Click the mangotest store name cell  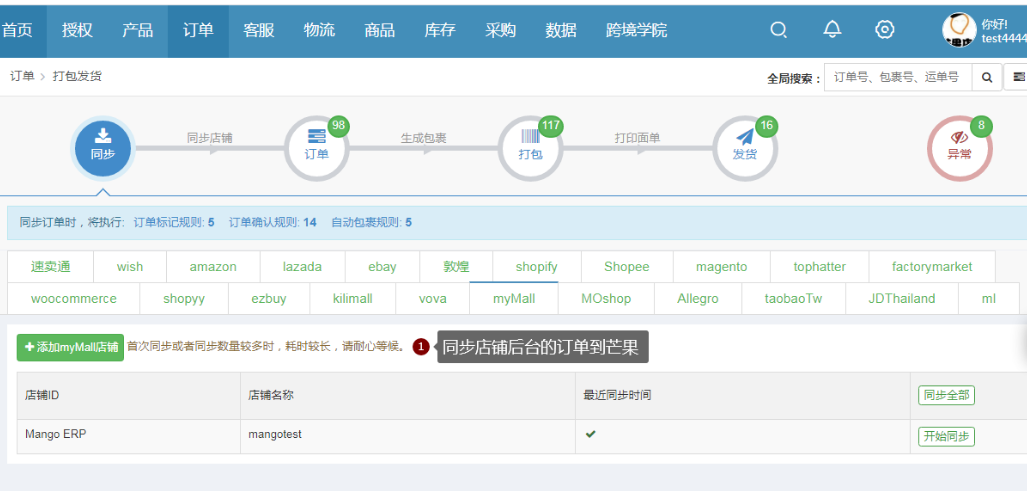tap(408, 437)
